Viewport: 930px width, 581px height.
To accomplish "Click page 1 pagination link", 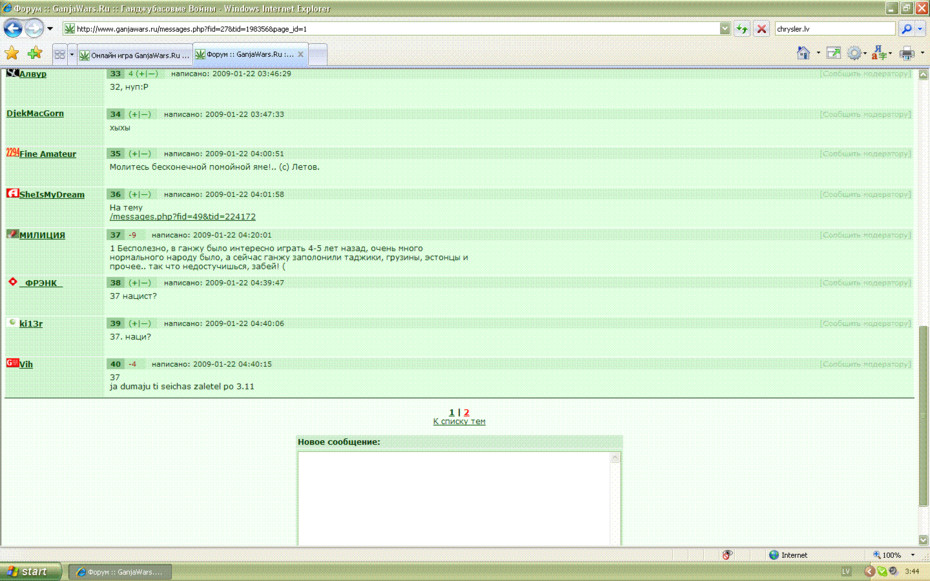I will 451,412.
